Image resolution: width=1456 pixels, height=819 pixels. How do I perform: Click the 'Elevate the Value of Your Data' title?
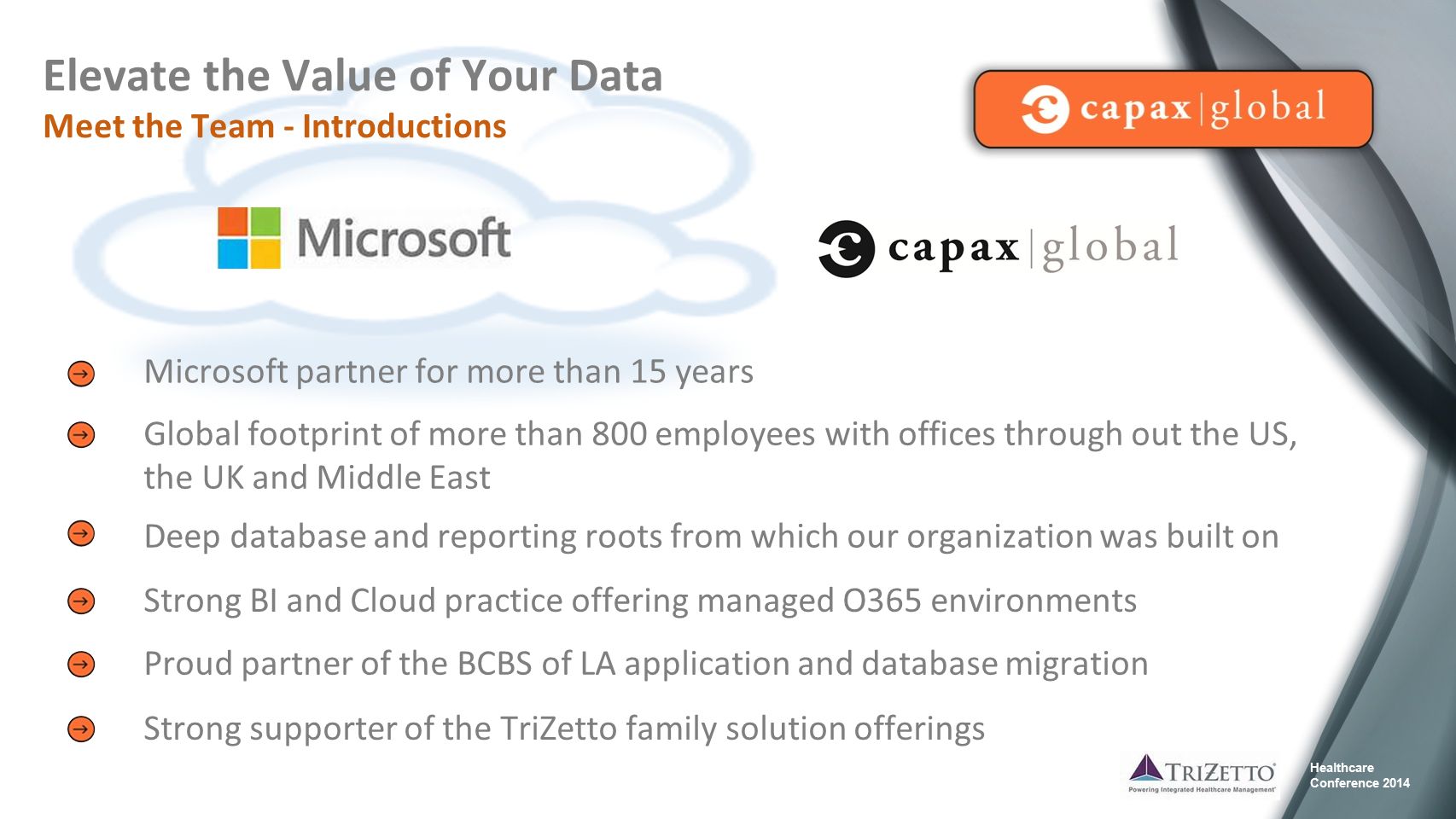352,75
